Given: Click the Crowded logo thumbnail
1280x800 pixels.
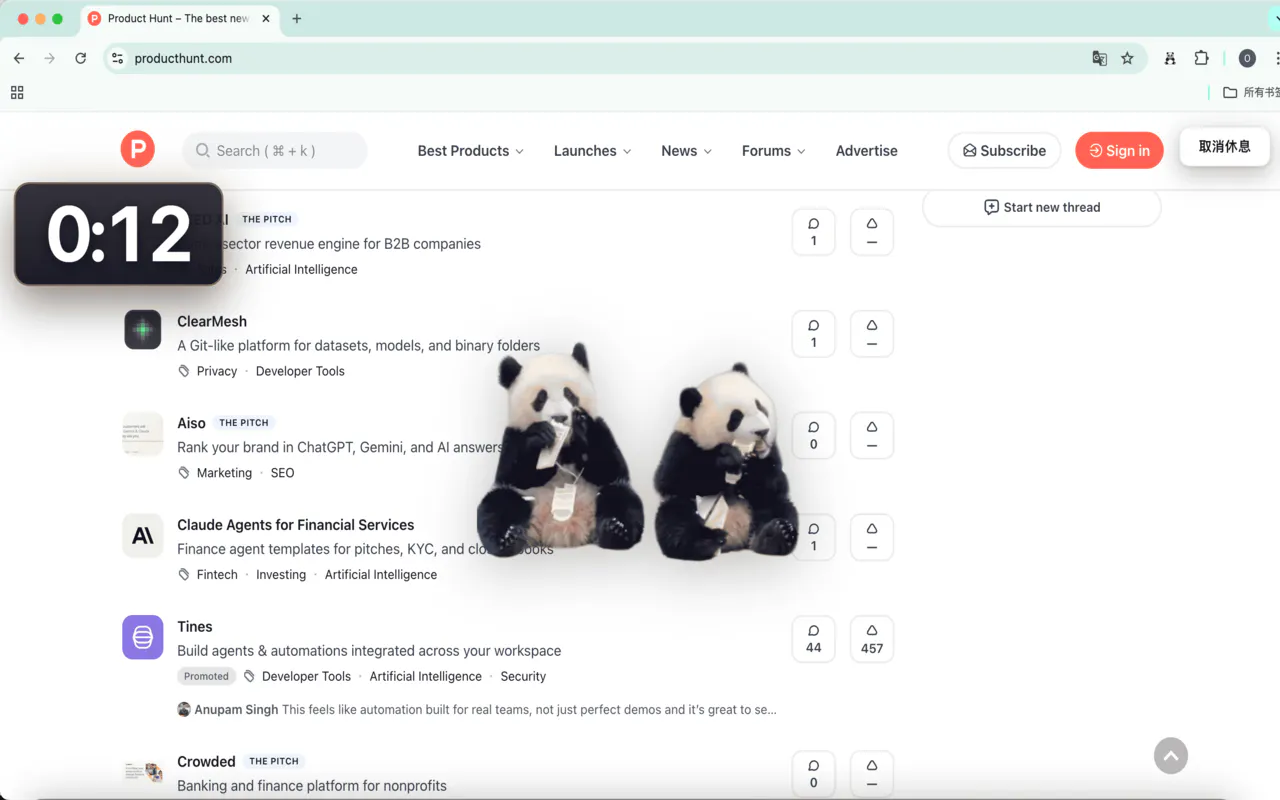Looking at the screenshot, I should pos(143,772).
